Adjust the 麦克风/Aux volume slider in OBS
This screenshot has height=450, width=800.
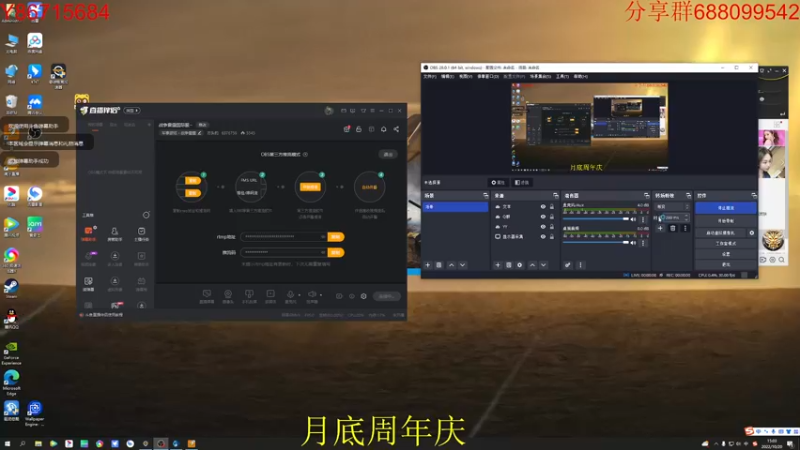(596, 219)
